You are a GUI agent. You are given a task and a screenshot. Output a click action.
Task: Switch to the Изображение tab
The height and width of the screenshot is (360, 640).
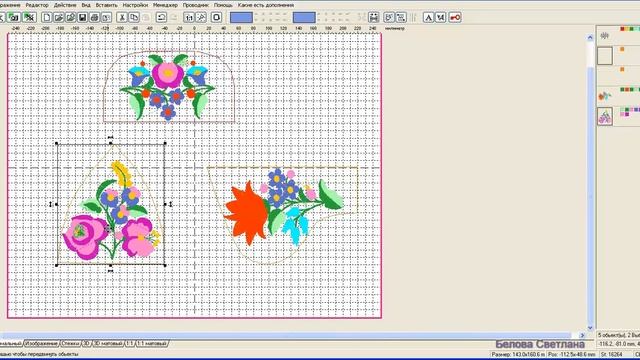point(42,344)
